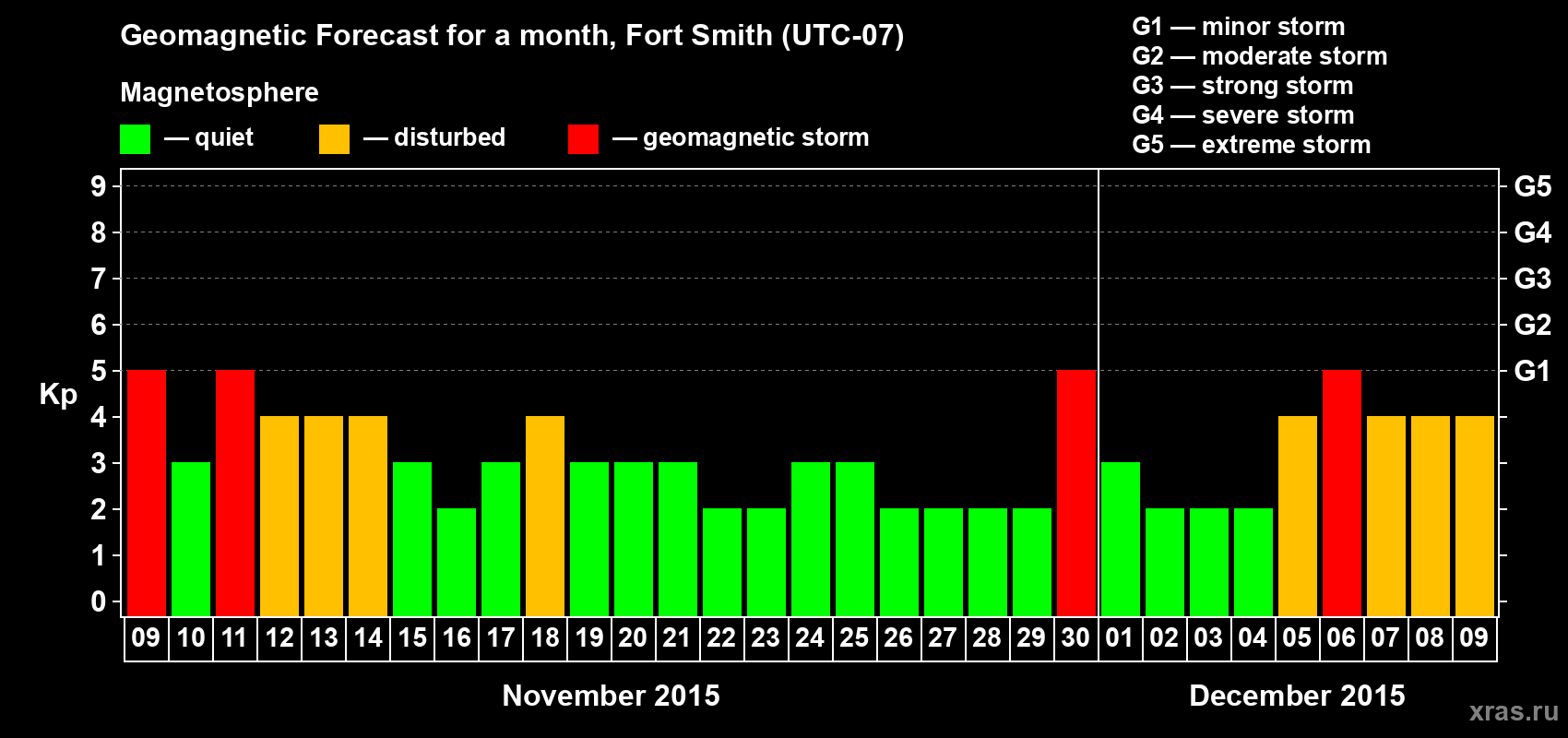Click the orange disturbed legend swatch
This screenshot has width=1568, height=738.
(334, 139)
